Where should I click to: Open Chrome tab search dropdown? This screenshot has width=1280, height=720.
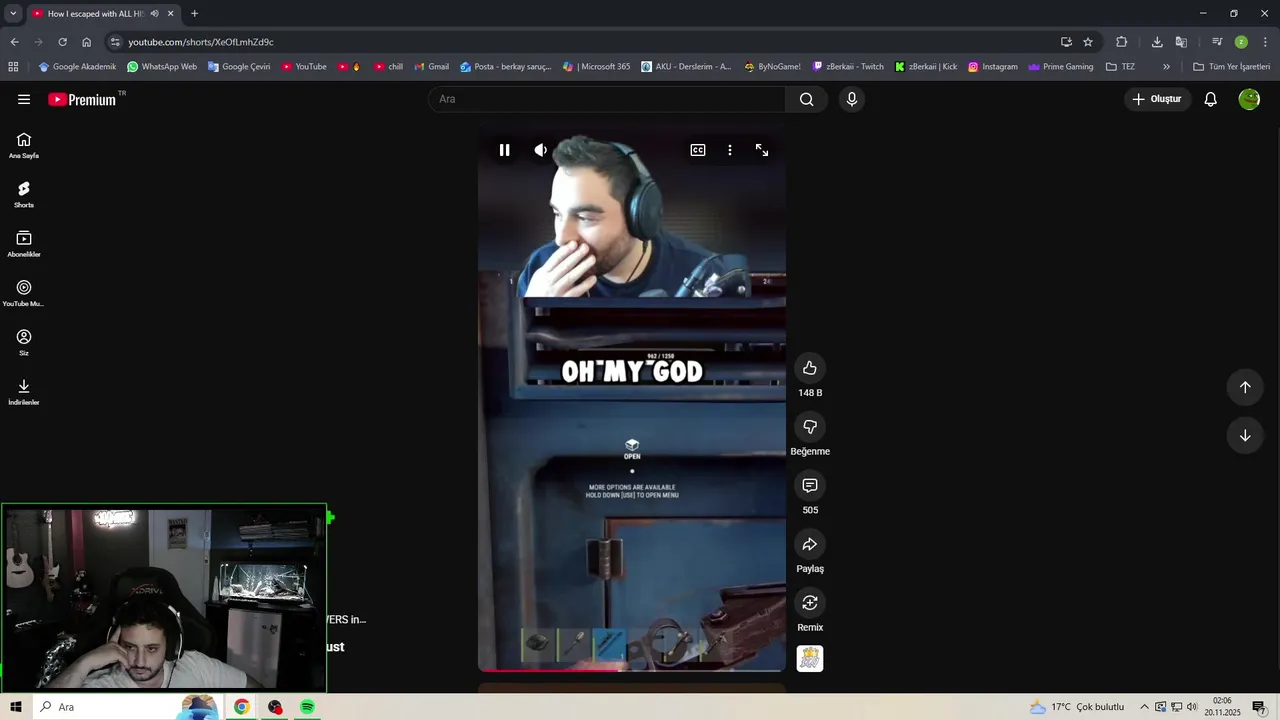pos(13,14)
